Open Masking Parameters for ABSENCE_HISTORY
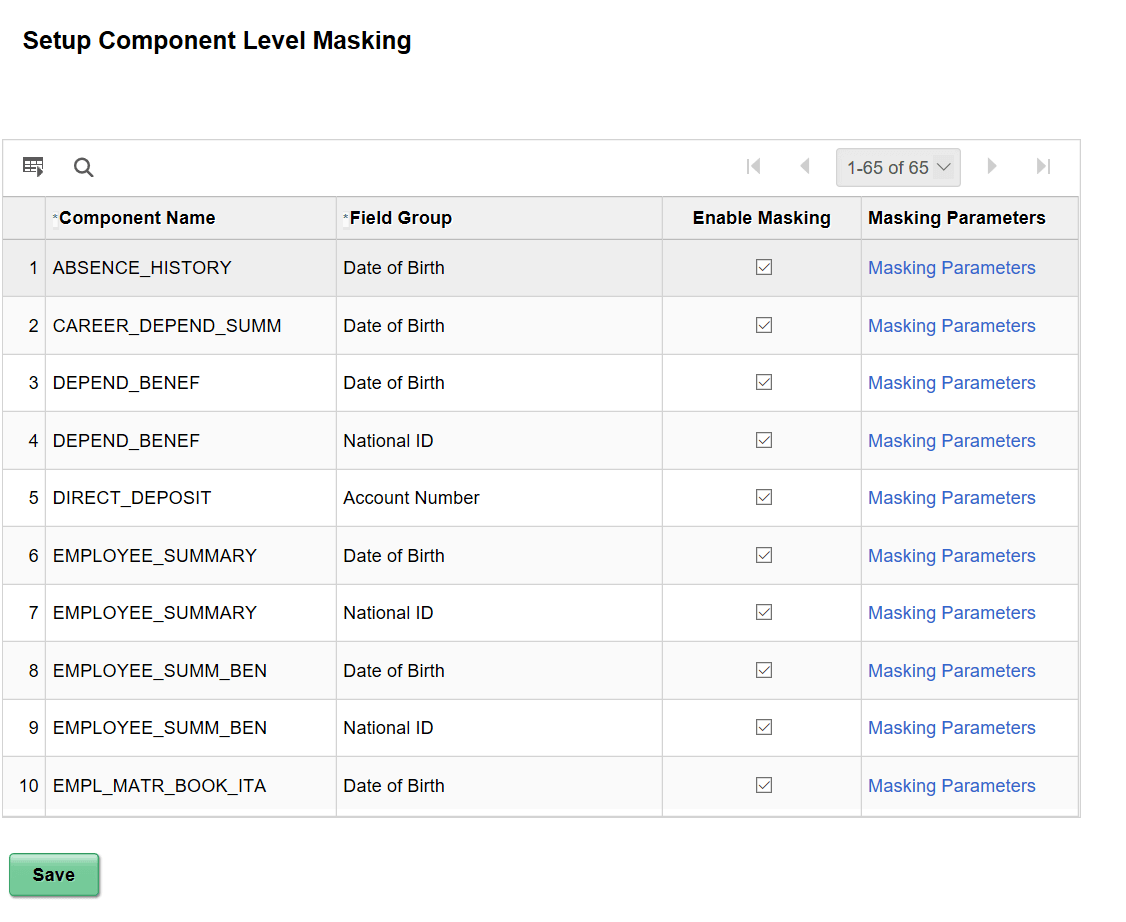Viewport: 1126px width, 922px height. click(x=951, y=267)
